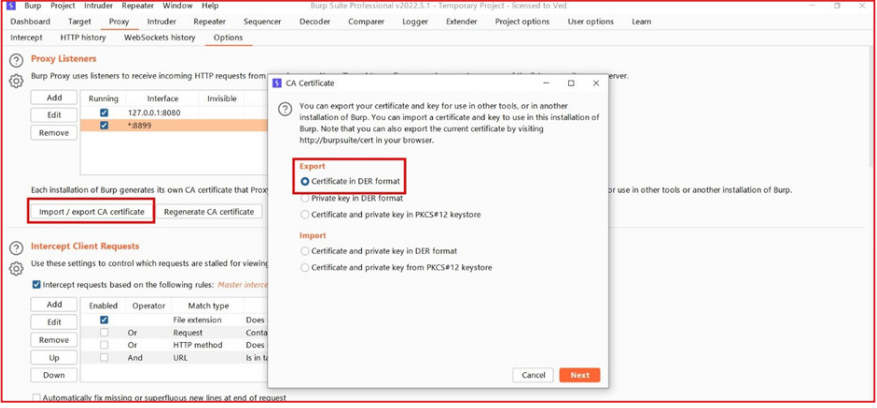
Task: Switch to the Sequencer tab
Action: click(262, 22)
